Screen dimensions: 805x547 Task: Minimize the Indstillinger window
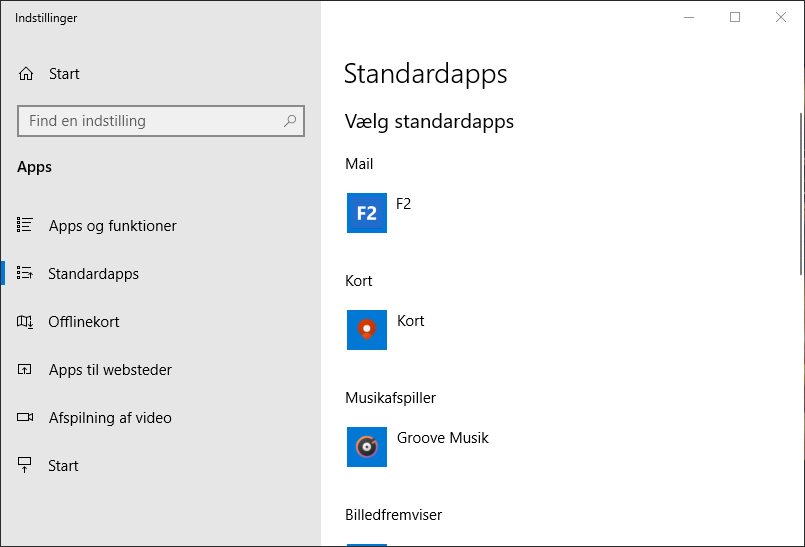(x=689, y=17)
